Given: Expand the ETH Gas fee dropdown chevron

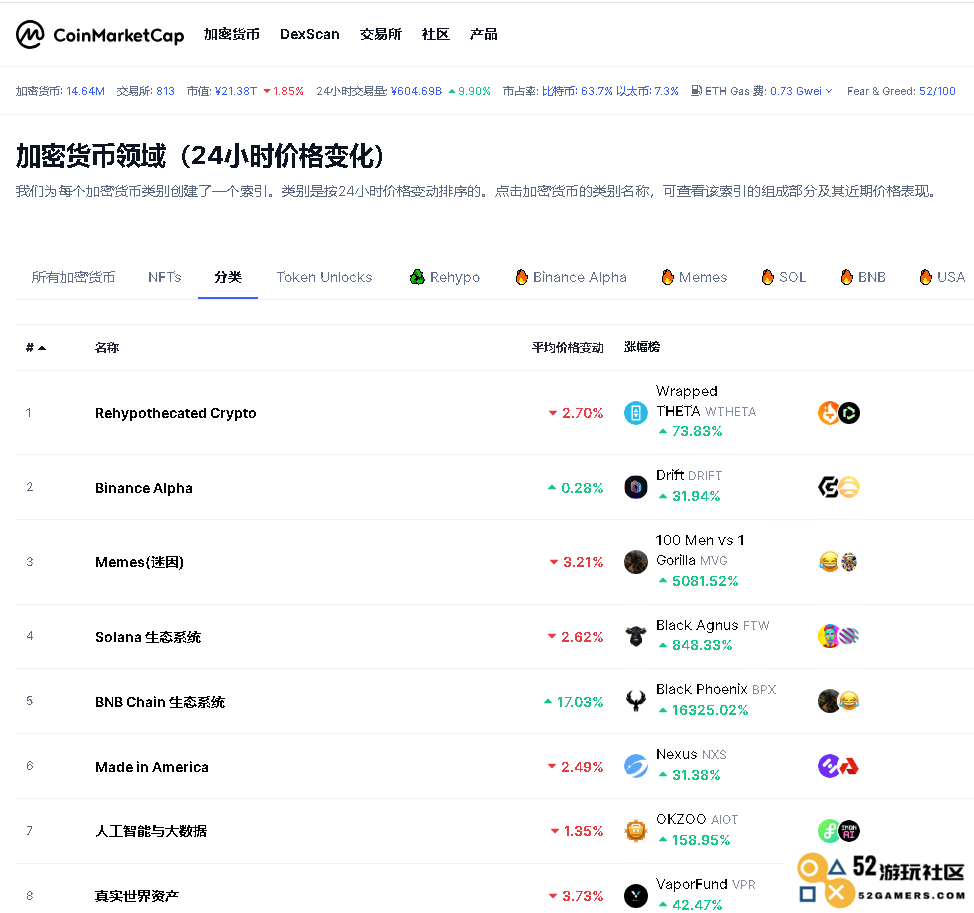Looking at the screenshot, I should pyautogui.click(x=829, y=91).
